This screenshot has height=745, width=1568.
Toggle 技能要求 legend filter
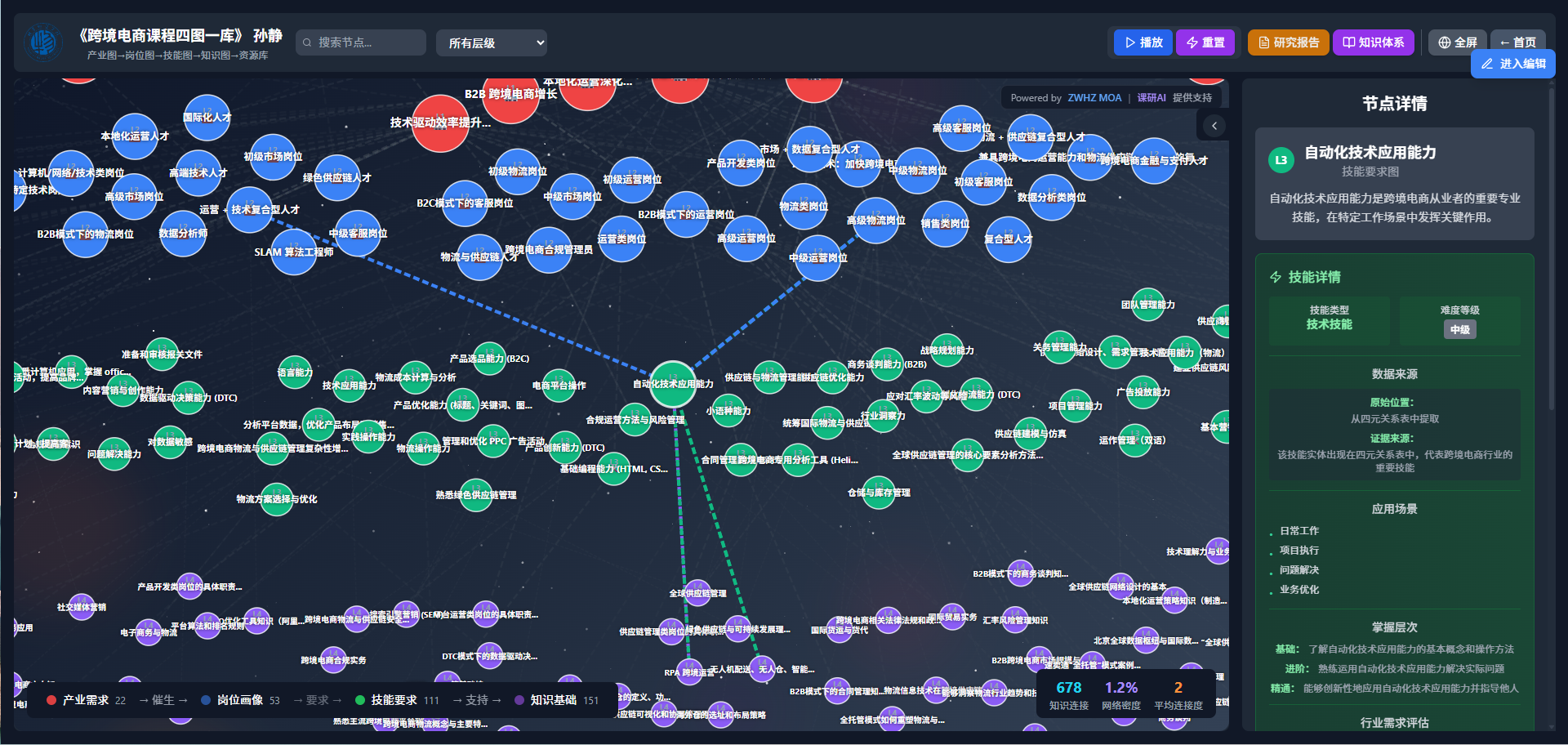[396, 700]
